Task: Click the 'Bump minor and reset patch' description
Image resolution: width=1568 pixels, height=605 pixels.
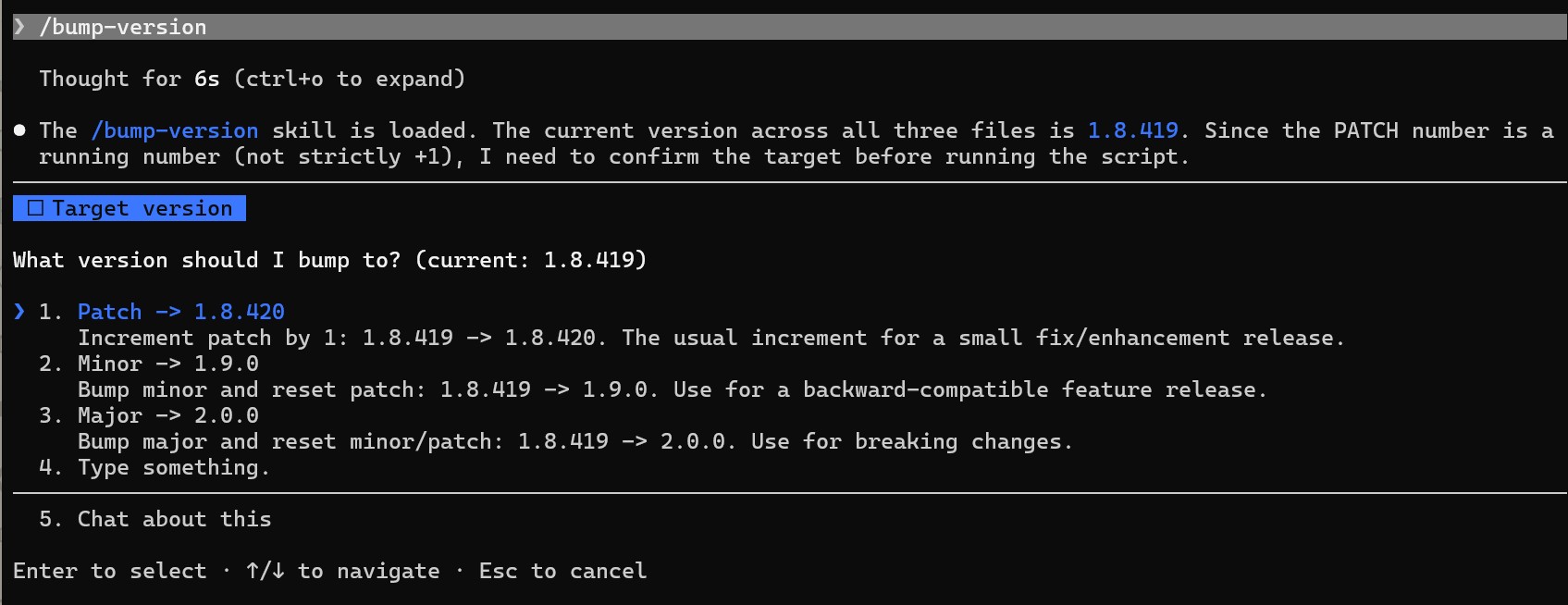Action: click(x=672, y=389)
